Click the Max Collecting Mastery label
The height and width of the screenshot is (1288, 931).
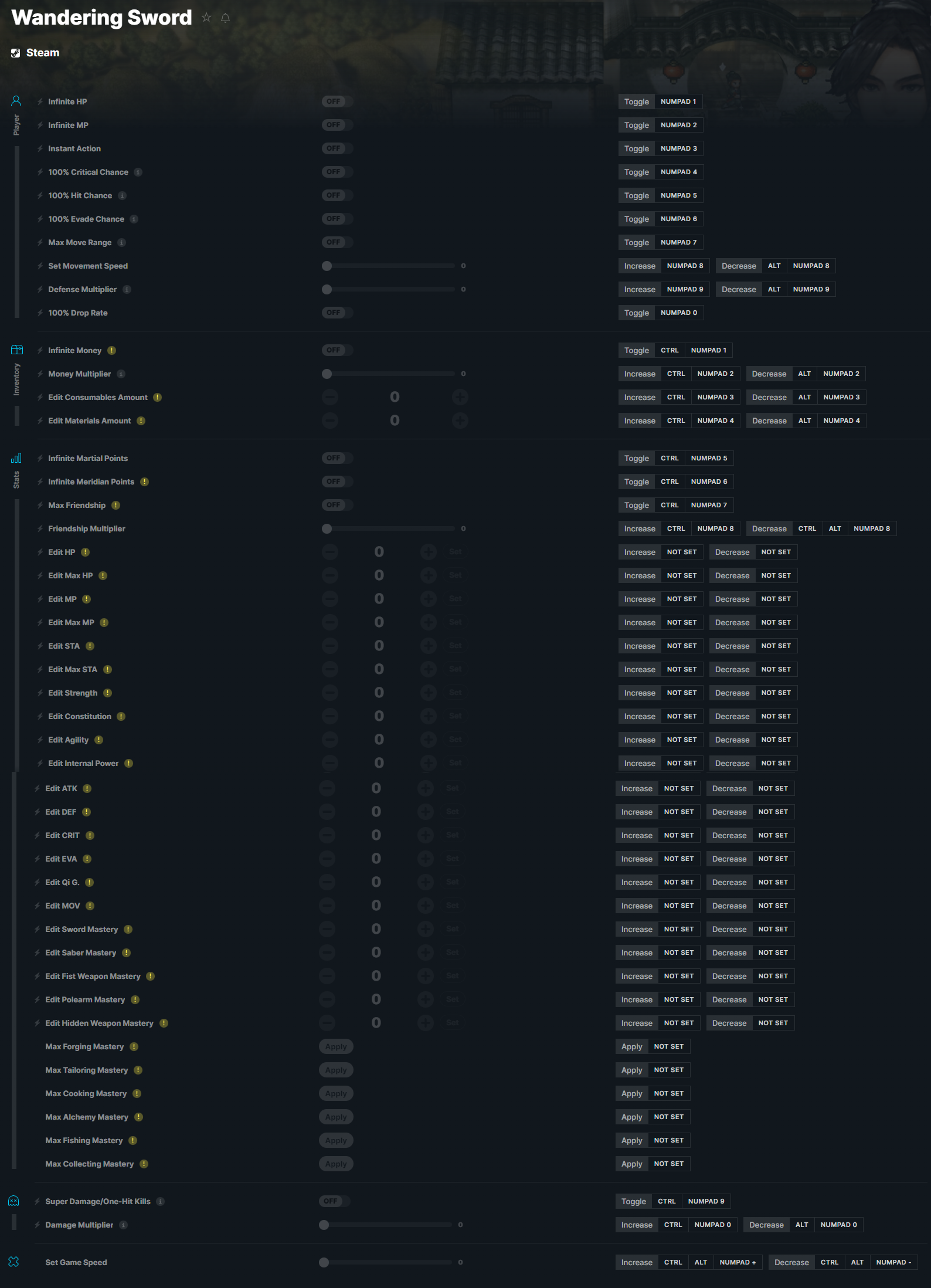90,1164
